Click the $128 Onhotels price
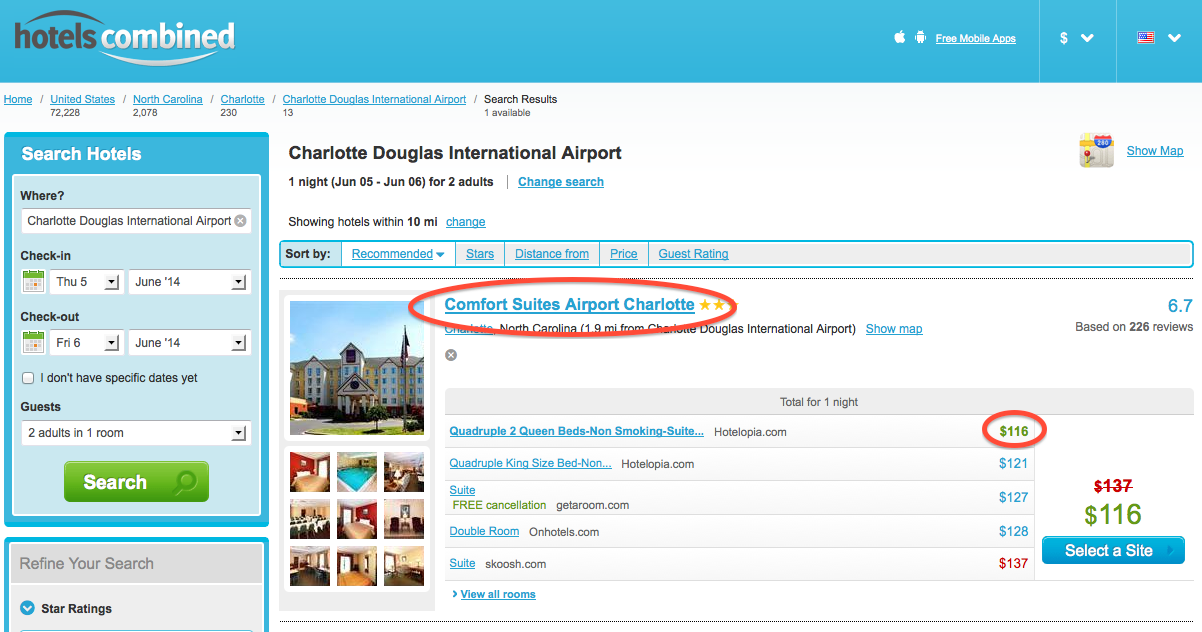The height and width of the screenshot is (632, 1202). [1014, 531]
